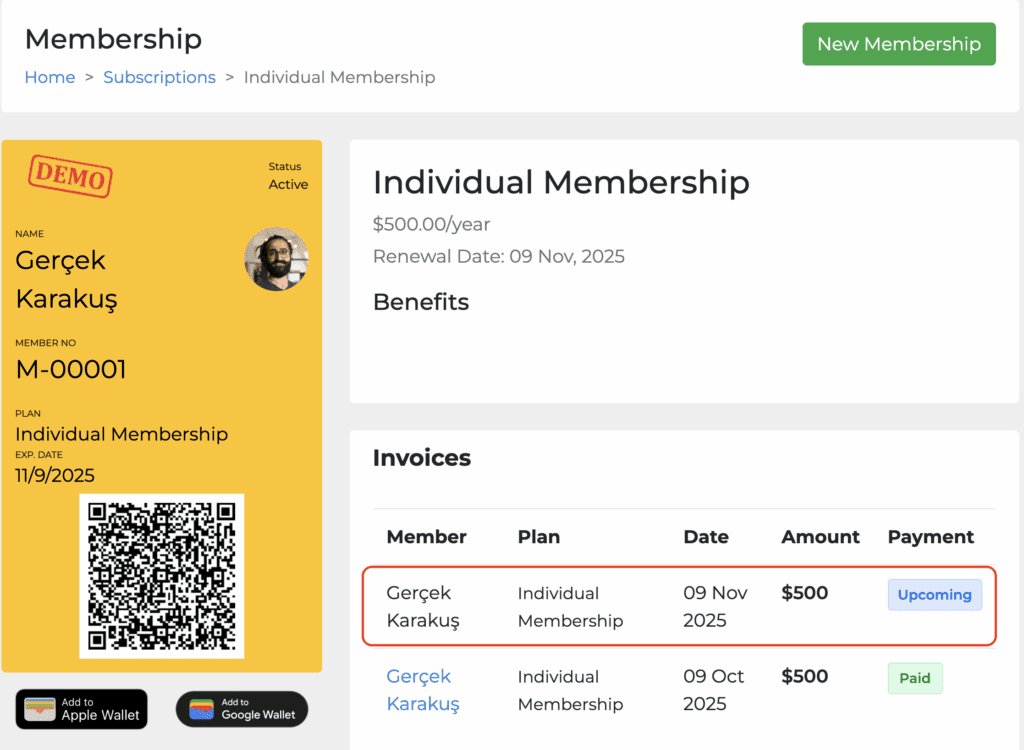This screenshot has width=1024, height=750.
Task: Click the Google Wallet card icon
Action: click(202, 709)
